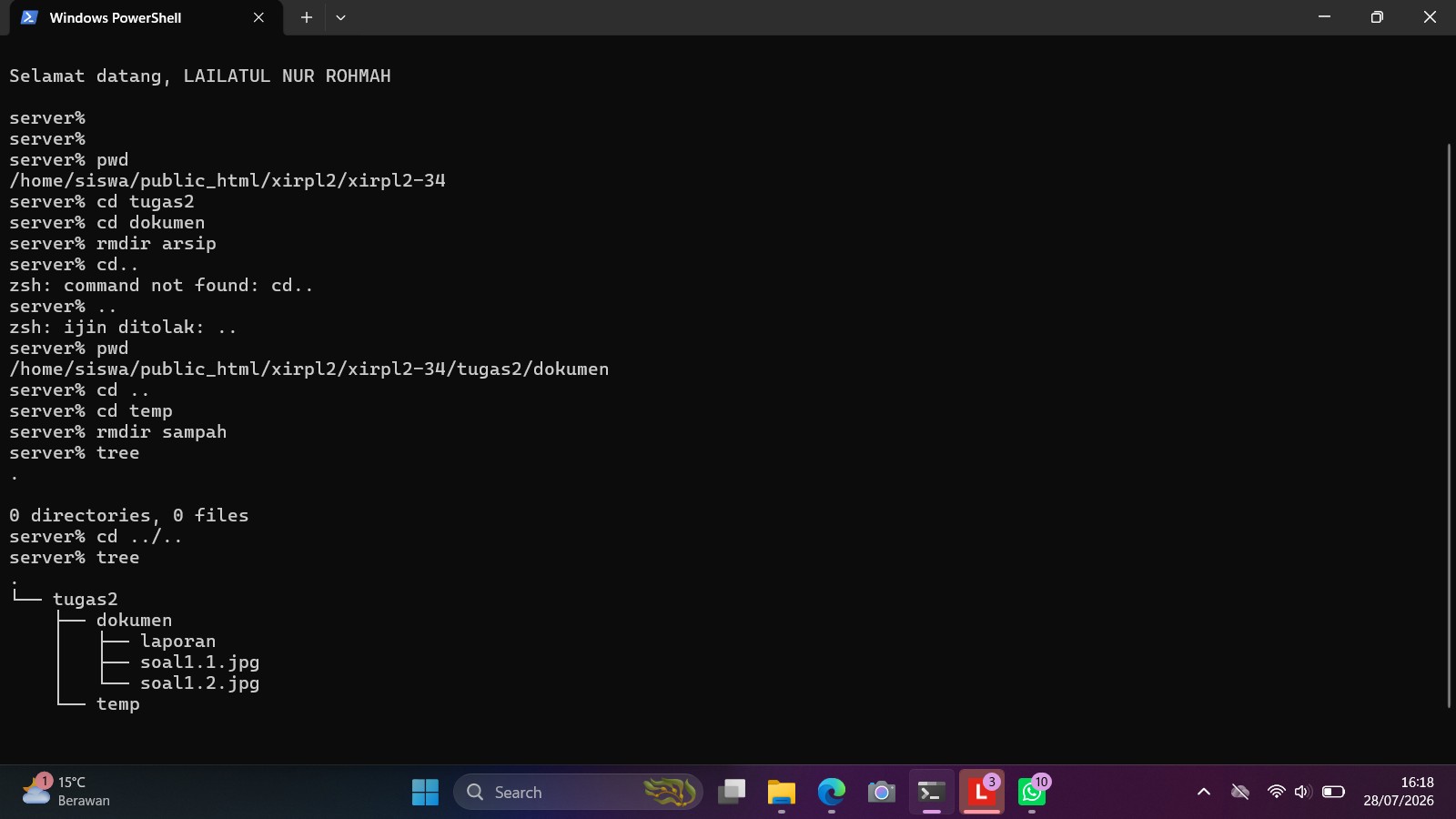Click the terminal vertical scrollbar
This screenshot has height=819, width=1456.
coord(1449,425)
